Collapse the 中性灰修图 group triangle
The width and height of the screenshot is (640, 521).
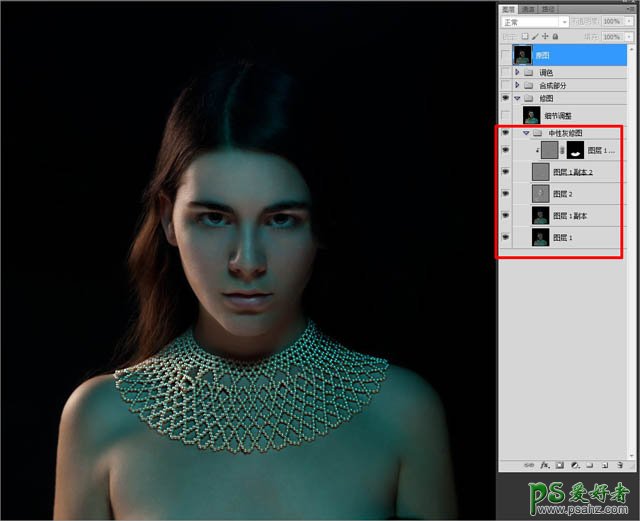click(526, 133)
